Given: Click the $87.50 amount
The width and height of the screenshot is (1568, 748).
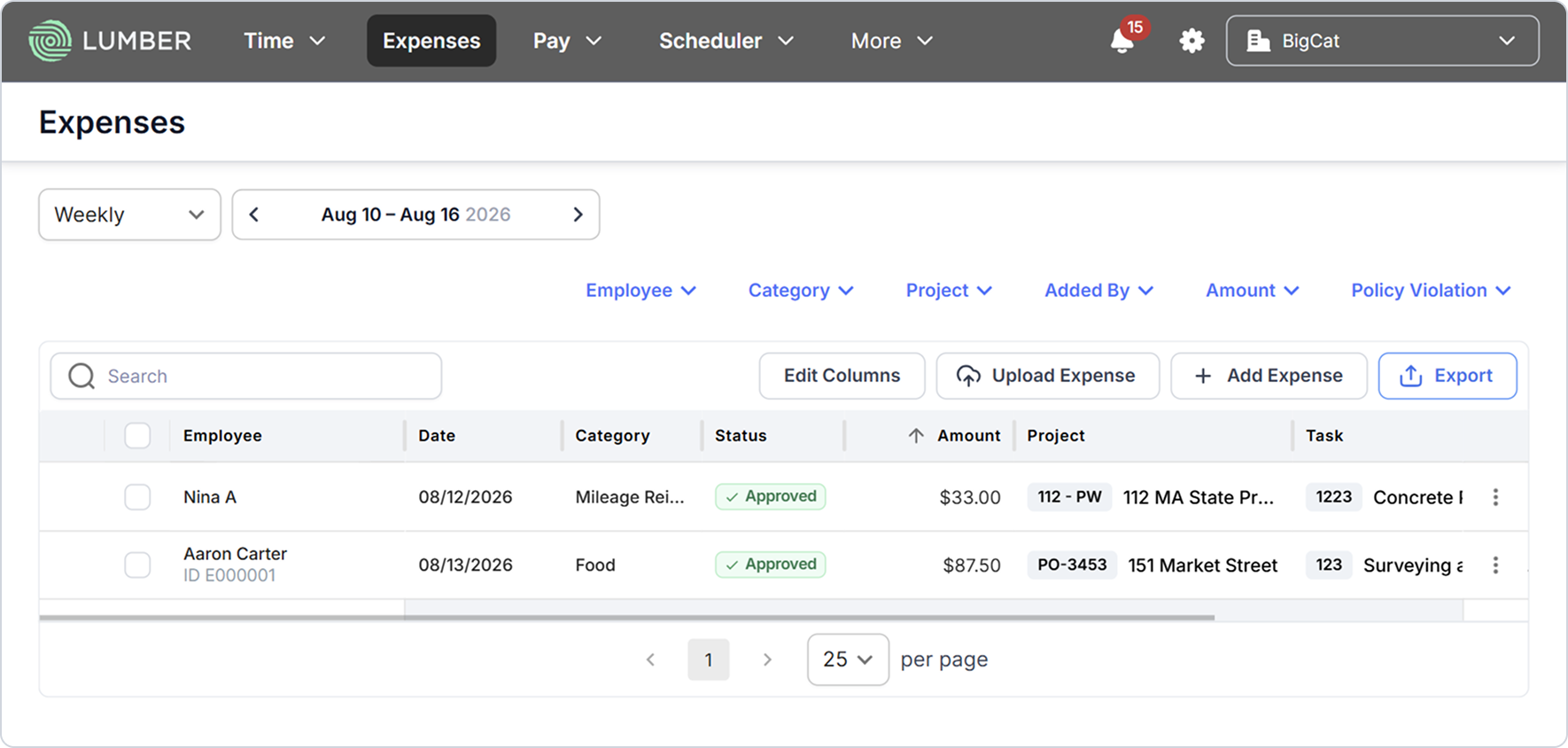Looking at the screenshot, I should (972, 565).
